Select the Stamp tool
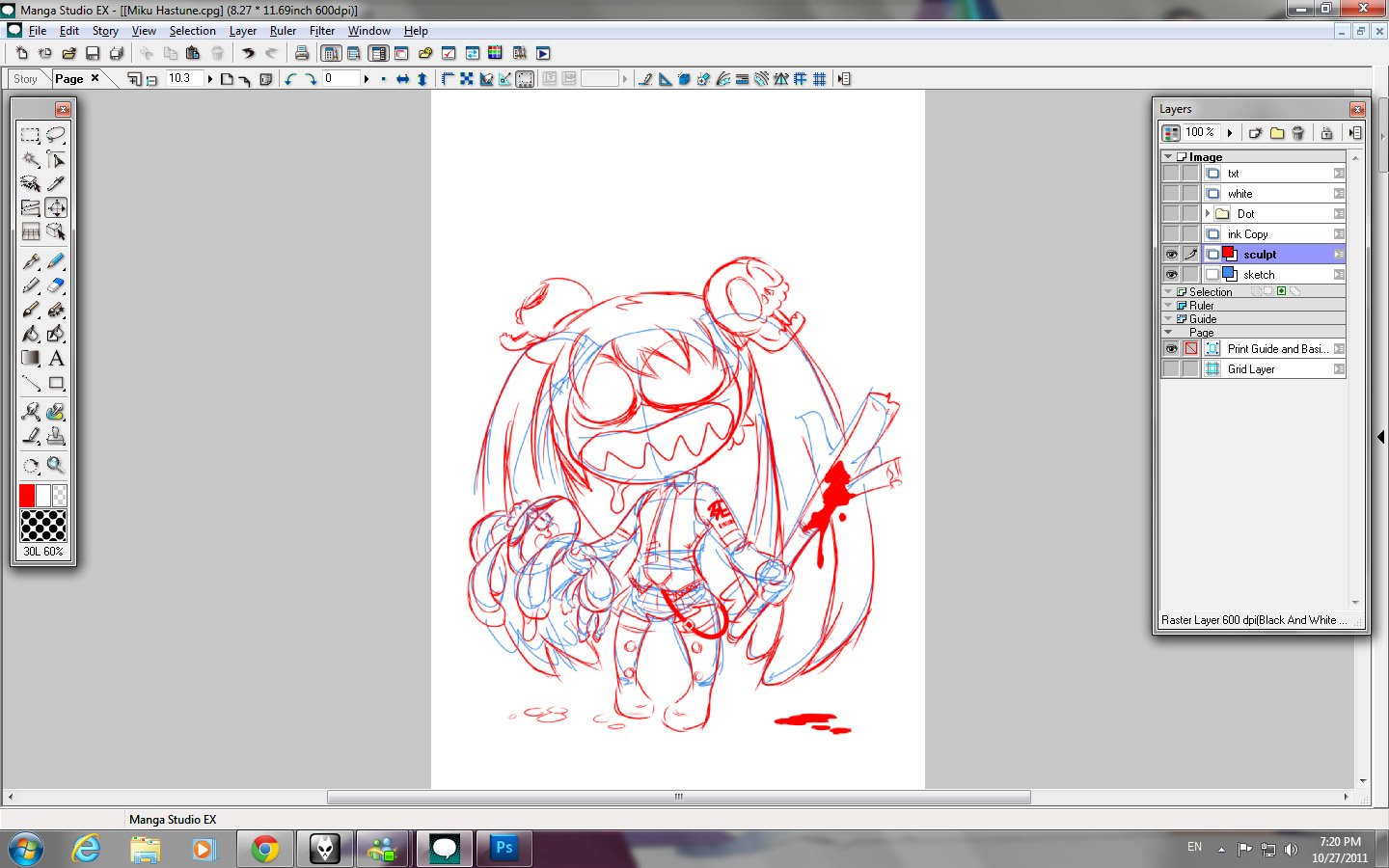The height and width of the screenshot is (868, 1389). [x=56, y=436]
